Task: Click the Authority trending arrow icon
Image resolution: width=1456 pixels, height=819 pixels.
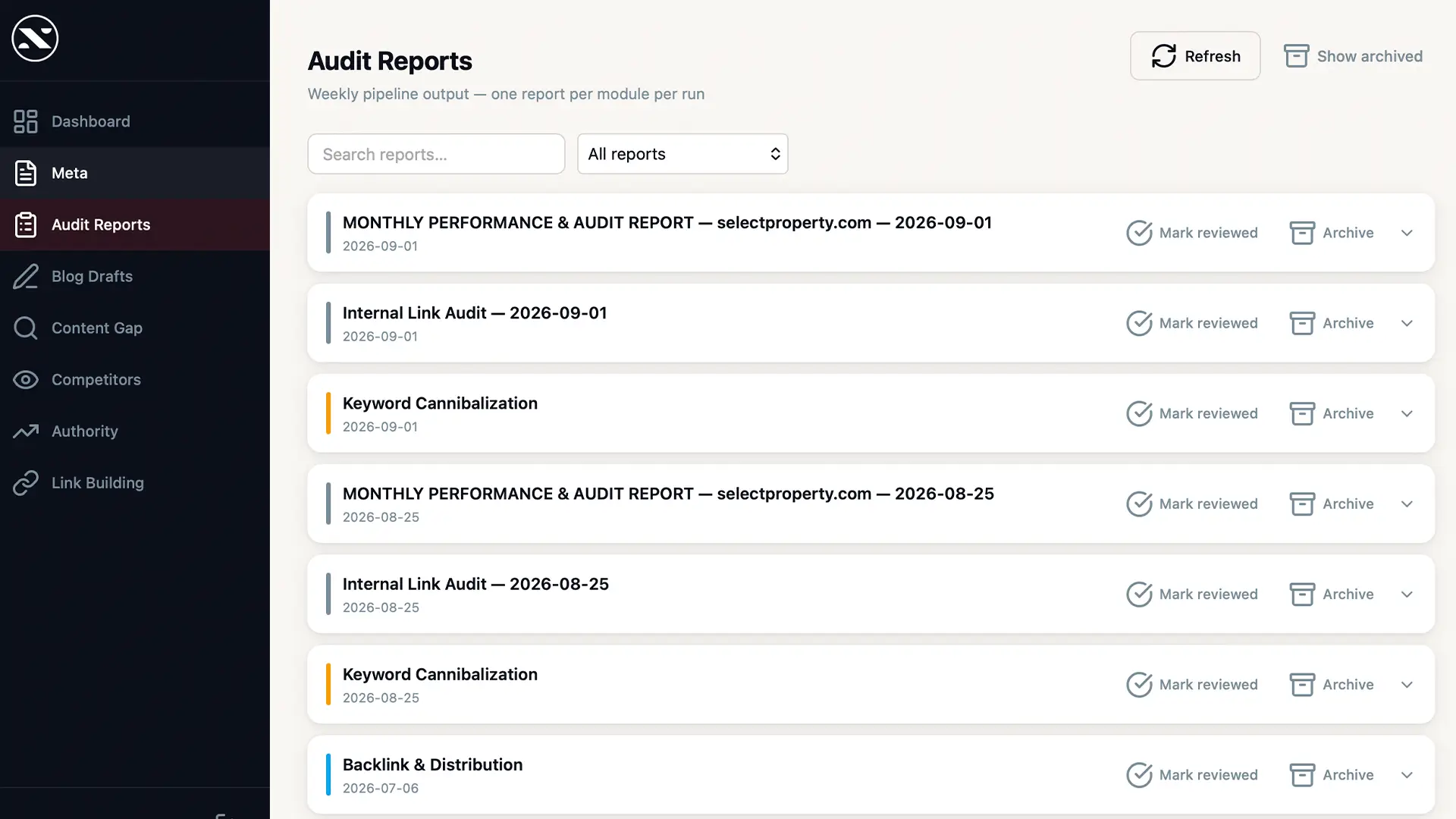Action: pos(26,431)
